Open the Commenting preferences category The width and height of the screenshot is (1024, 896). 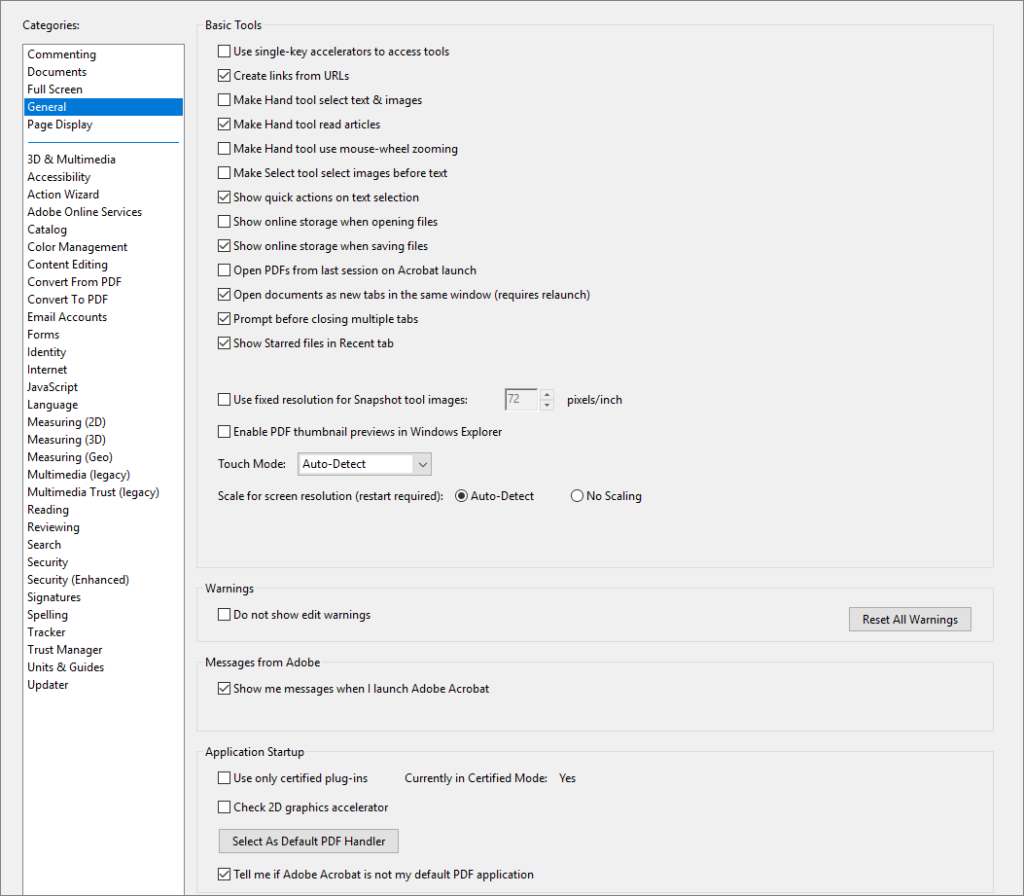(x=61, y=53)
